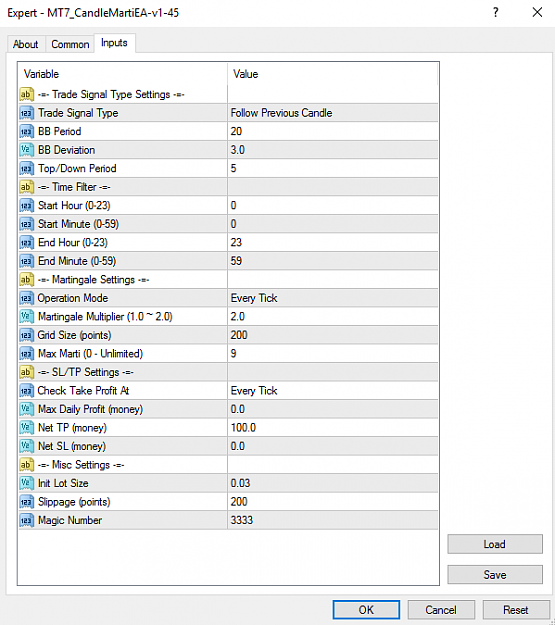The height and width of the screenshot is (625, 555).
Task: Click the OK button
Action: (366, 610)
